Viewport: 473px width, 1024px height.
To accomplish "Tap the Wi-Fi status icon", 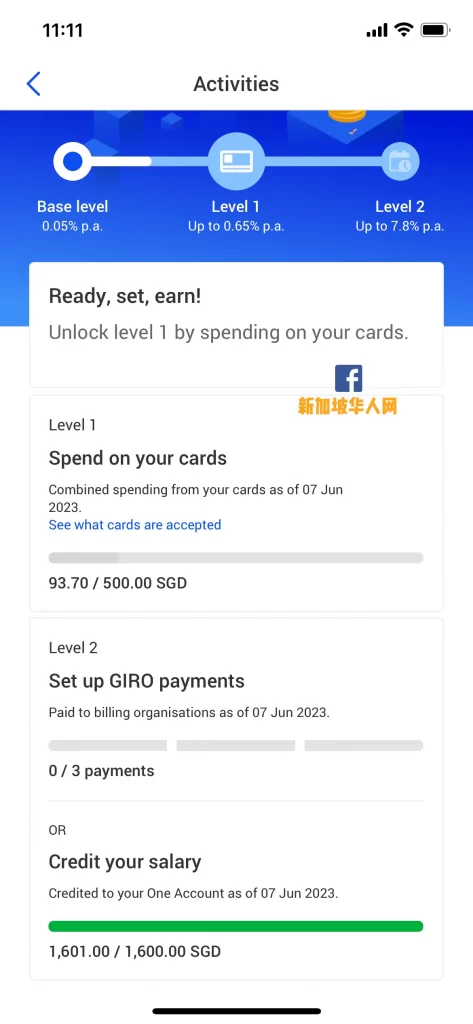I will click(404, 30).
